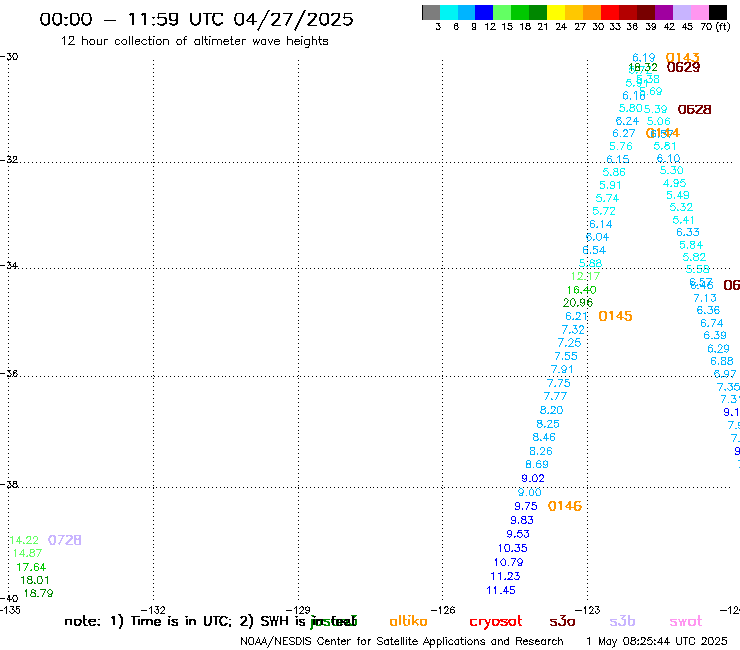740x650 pixels.
Task: Click the 6.88 wave height value
Action: point(722,362)
